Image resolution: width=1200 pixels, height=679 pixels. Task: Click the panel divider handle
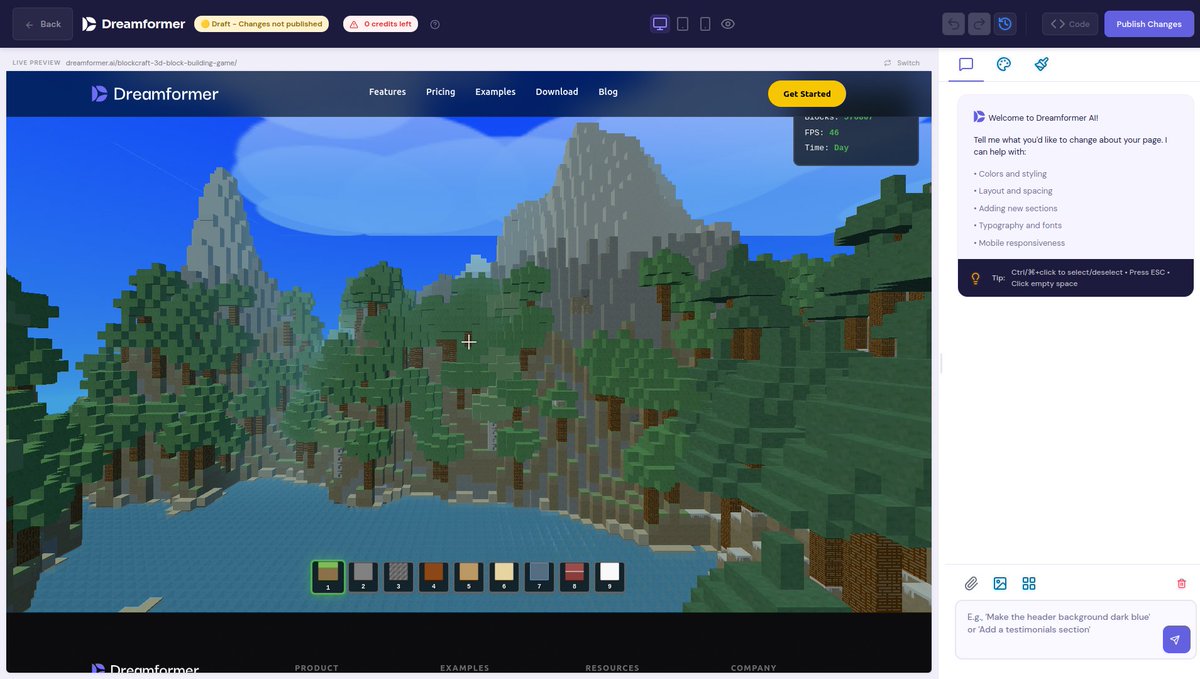coord(941,363)
